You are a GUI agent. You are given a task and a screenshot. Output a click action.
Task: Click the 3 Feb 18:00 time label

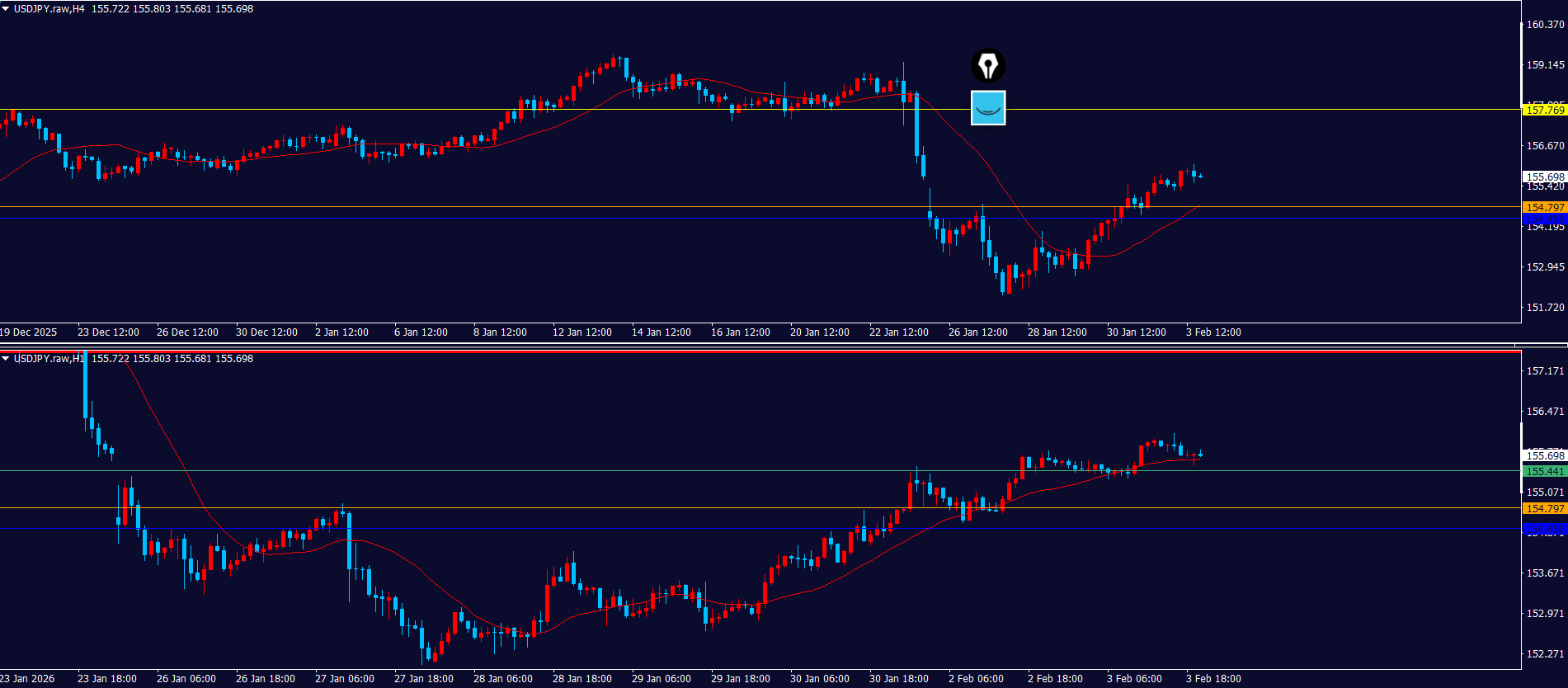[x=1213, y=679]
